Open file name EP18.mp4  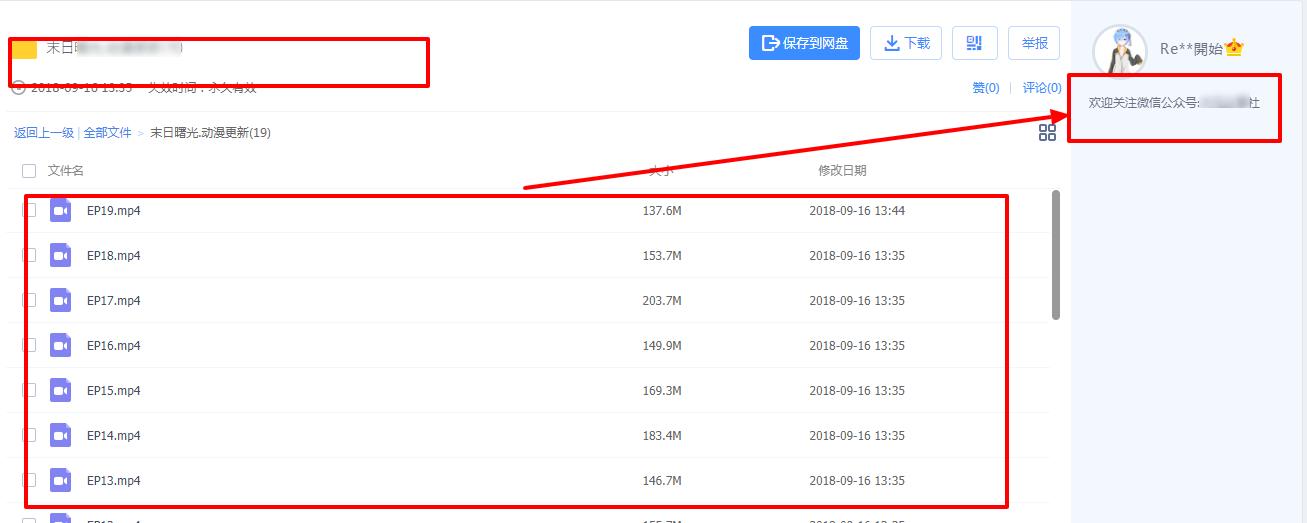tap(114, 255)
